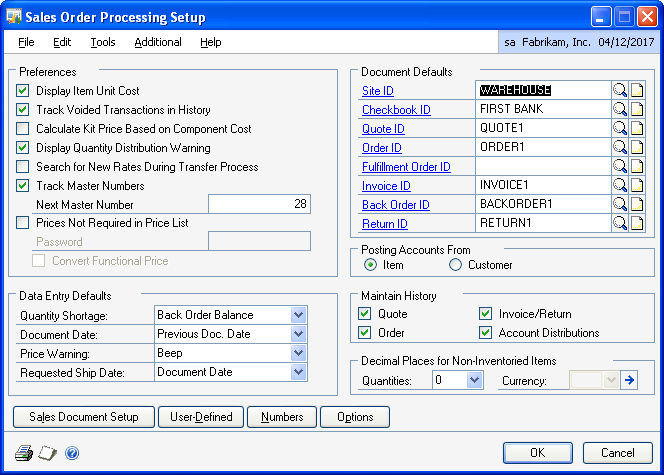Click the User-Defined button
Image resolution: width=664 pixels, height=475 pixels.
(x=201, y=417)
